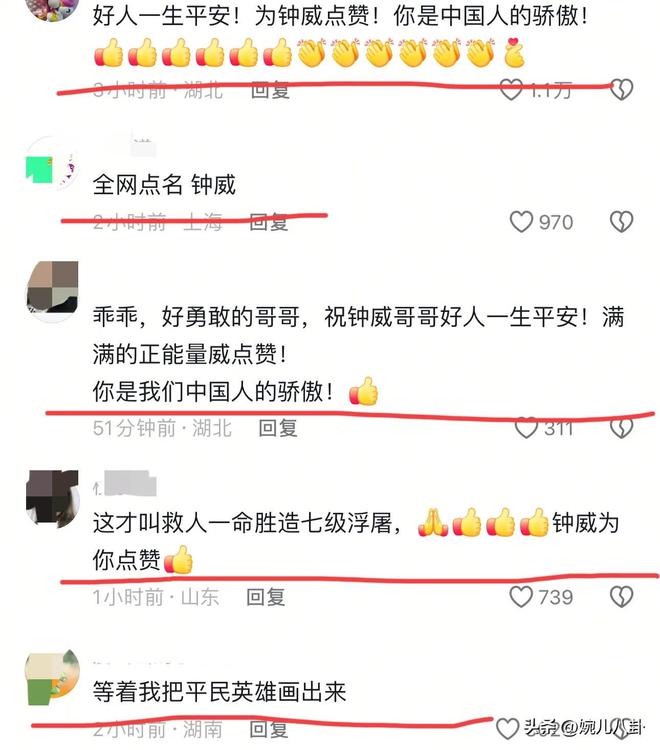
Task: Reply to the 3小时前 湖北 comment
Action: click(x=270, y=90)
